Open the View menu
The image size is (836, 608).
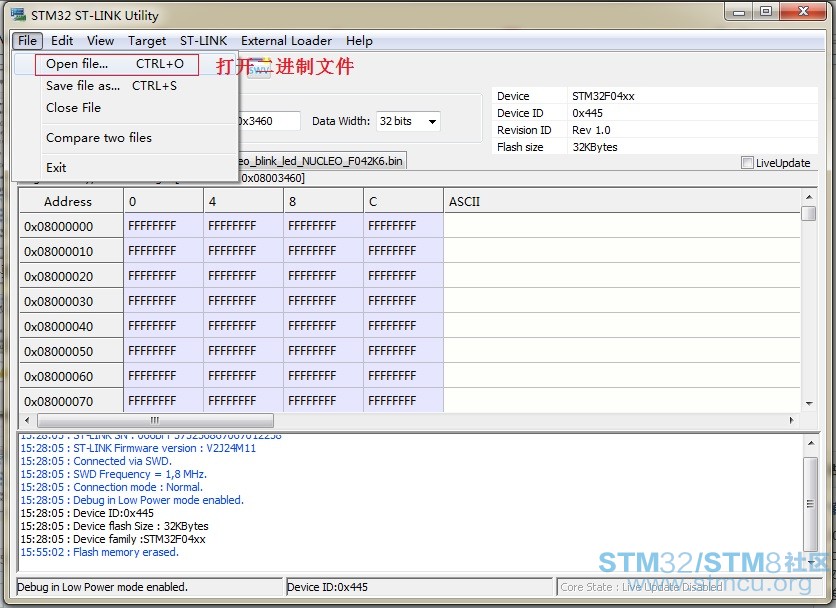100,41
